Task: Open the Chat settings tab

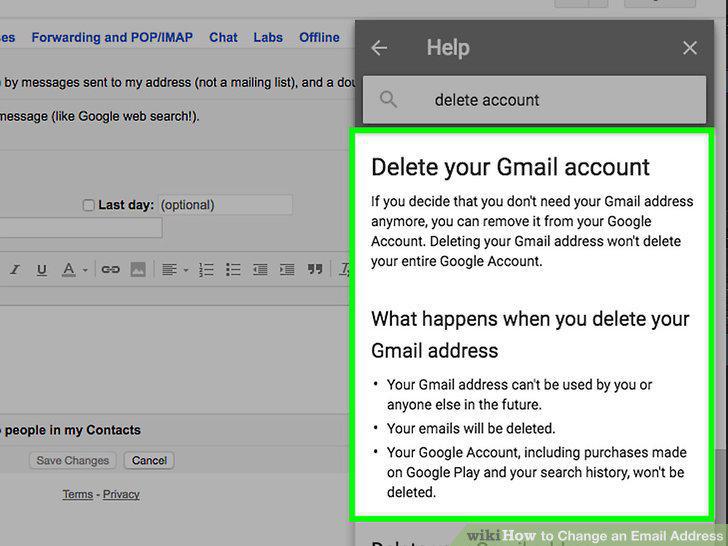Action: coord(223,37)
